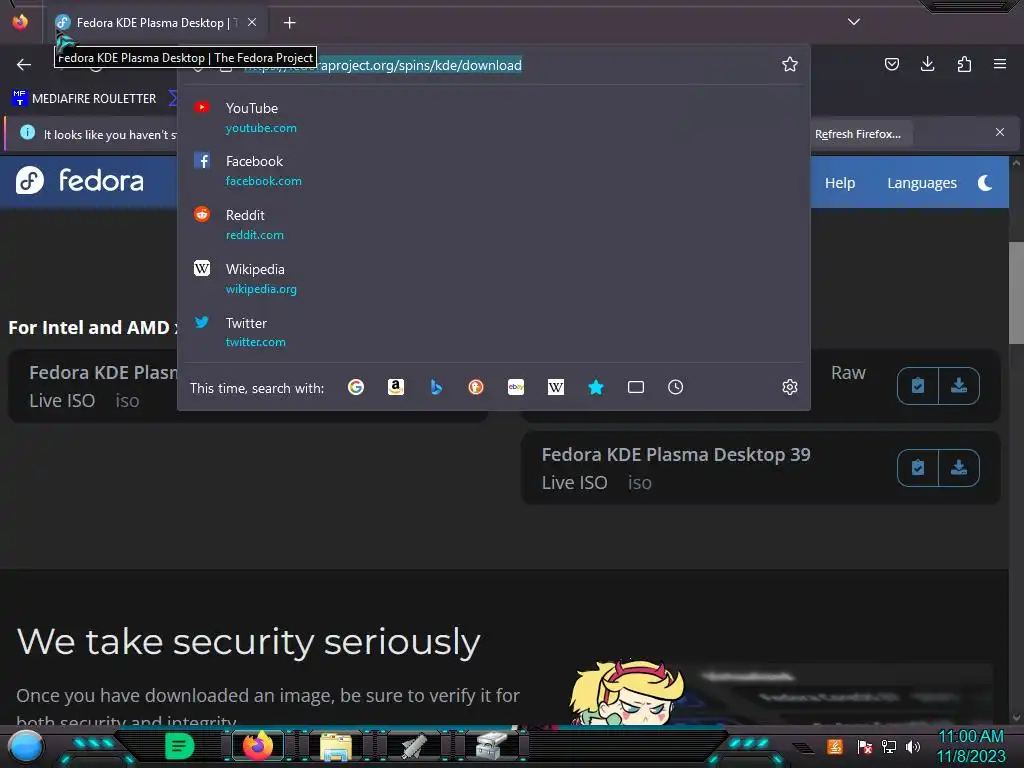Viewport: 1024px width, 768px height.
Task: Click Refresh Firefox button
Action: coord(857,134)
